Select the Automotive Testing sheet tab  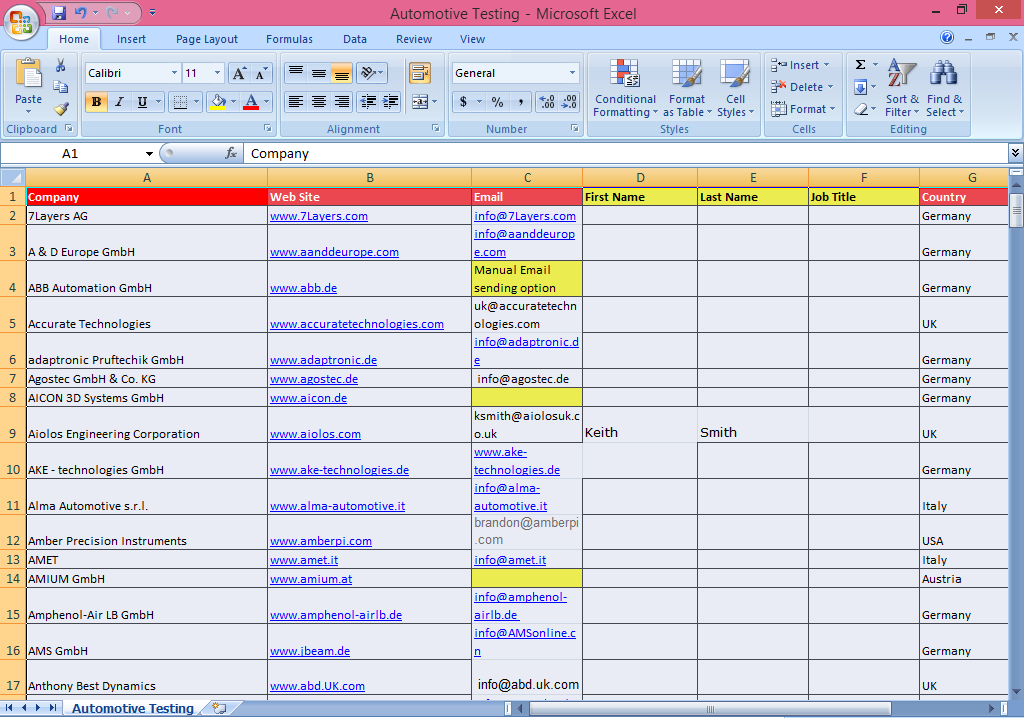tap(133, 708)
